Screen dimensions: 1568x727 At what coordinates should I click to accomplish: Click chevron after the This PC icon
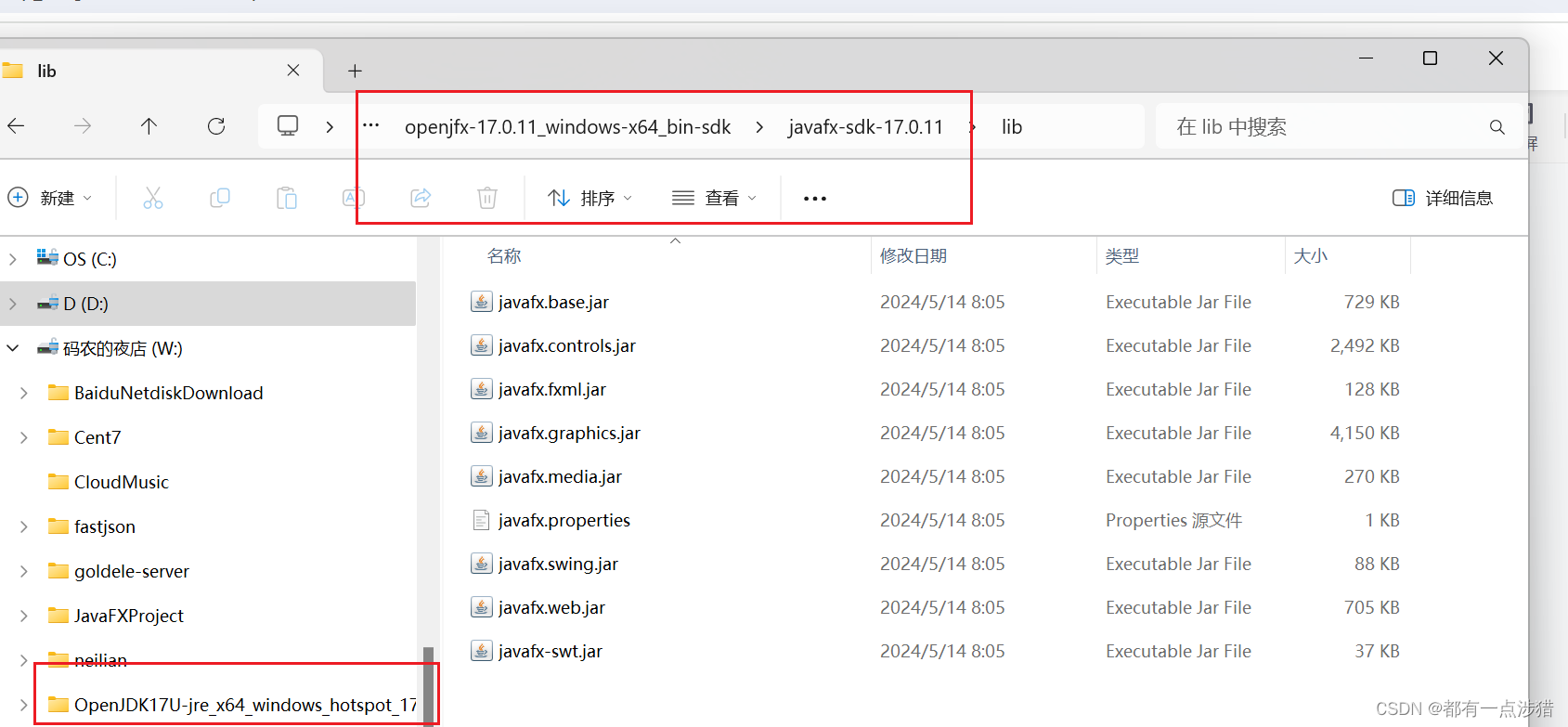click(x=330, y=126)
